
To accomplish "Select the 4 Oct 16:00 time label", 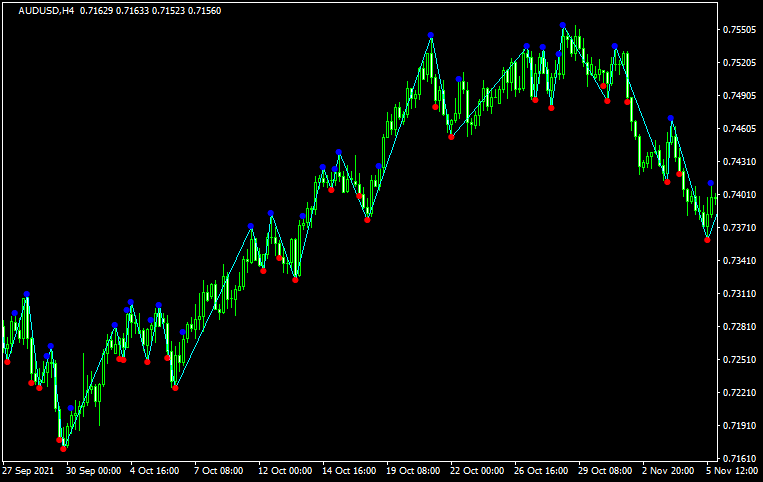I will [151, 470].
